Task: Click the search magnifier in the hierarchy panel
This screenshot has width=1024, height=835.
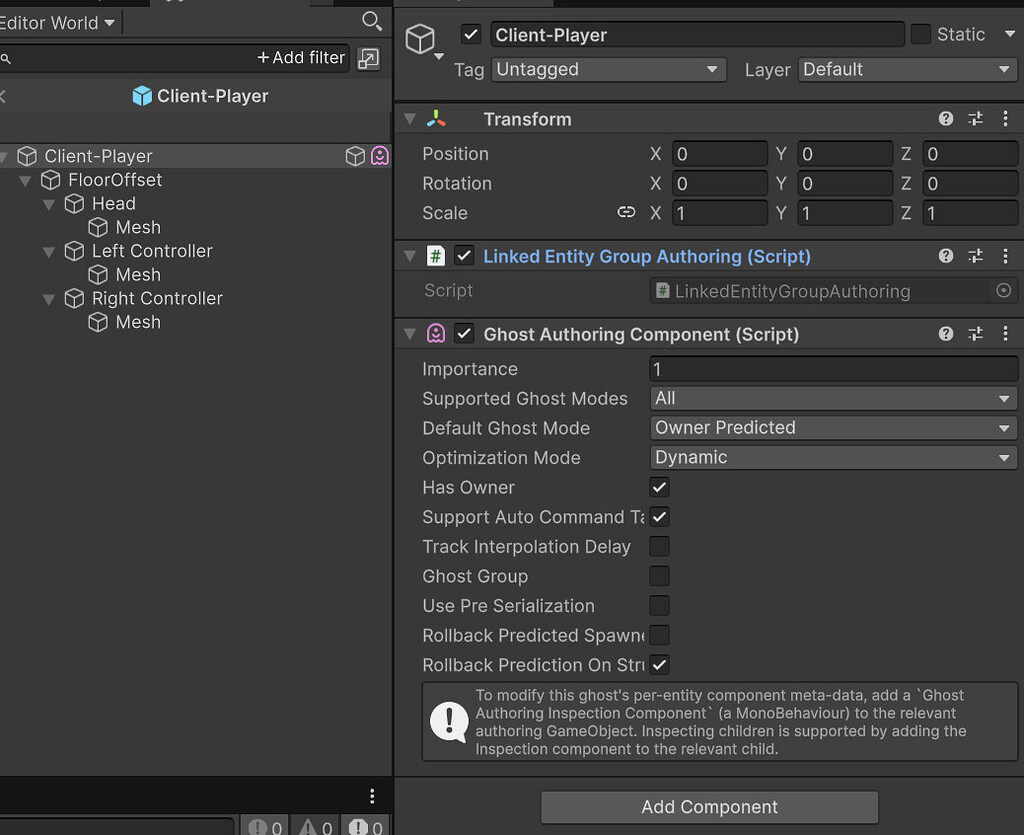Action: coord(371,21)
